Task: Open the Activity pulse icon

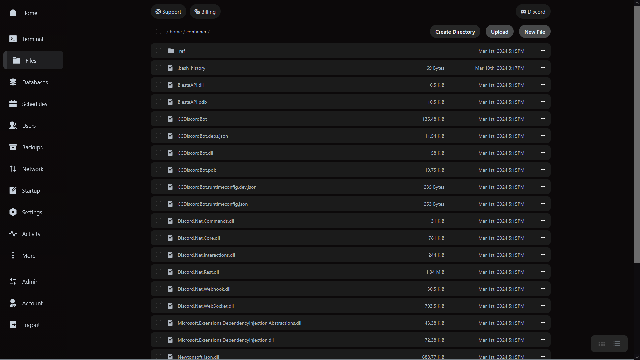Action: [13, 233]
